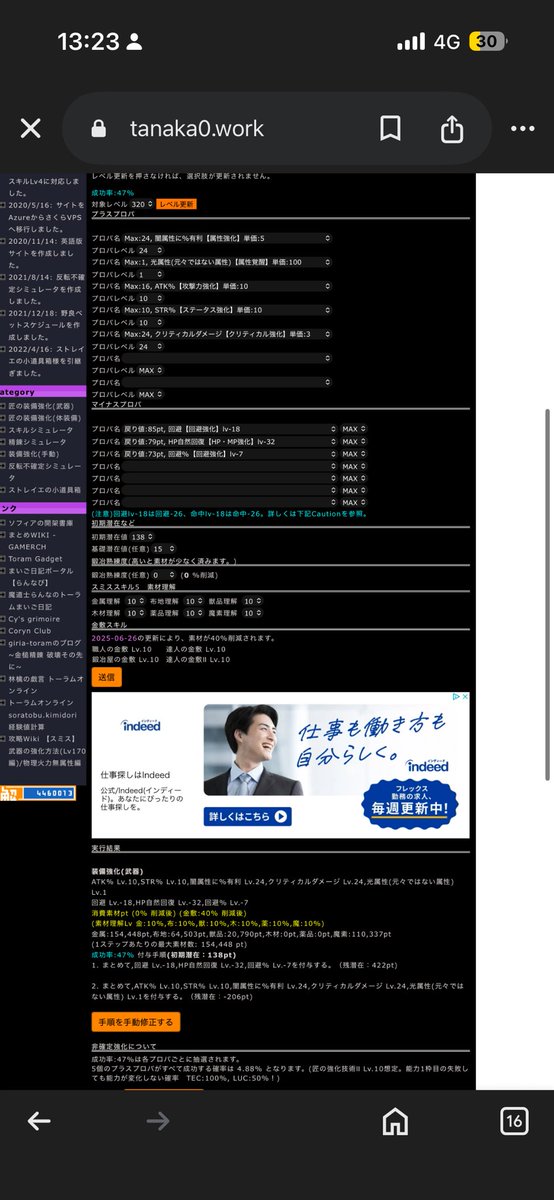
Task: Open STR%【ステータス強化】 property dropdown
Action: click(x=227, y=310)
